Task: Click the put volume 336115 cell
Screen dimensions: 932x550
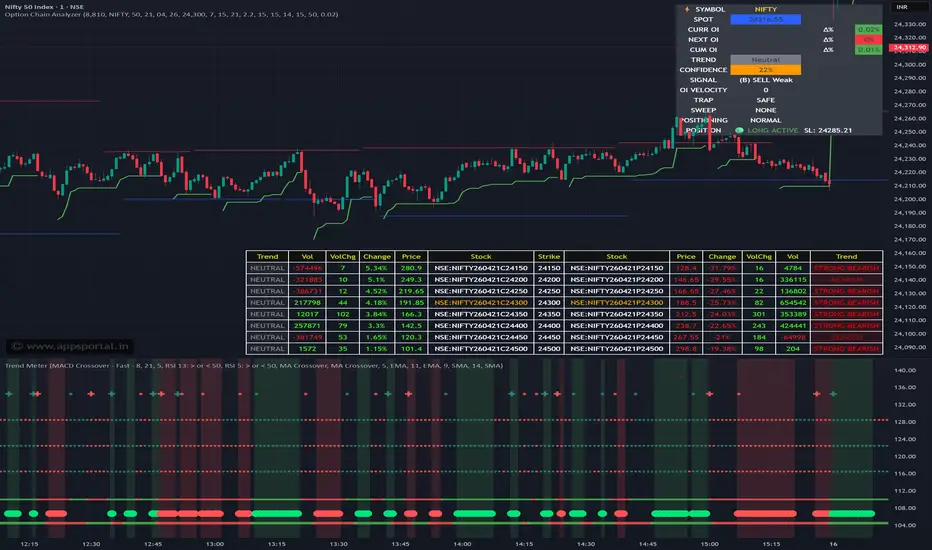Action: (x=793, y=279)
